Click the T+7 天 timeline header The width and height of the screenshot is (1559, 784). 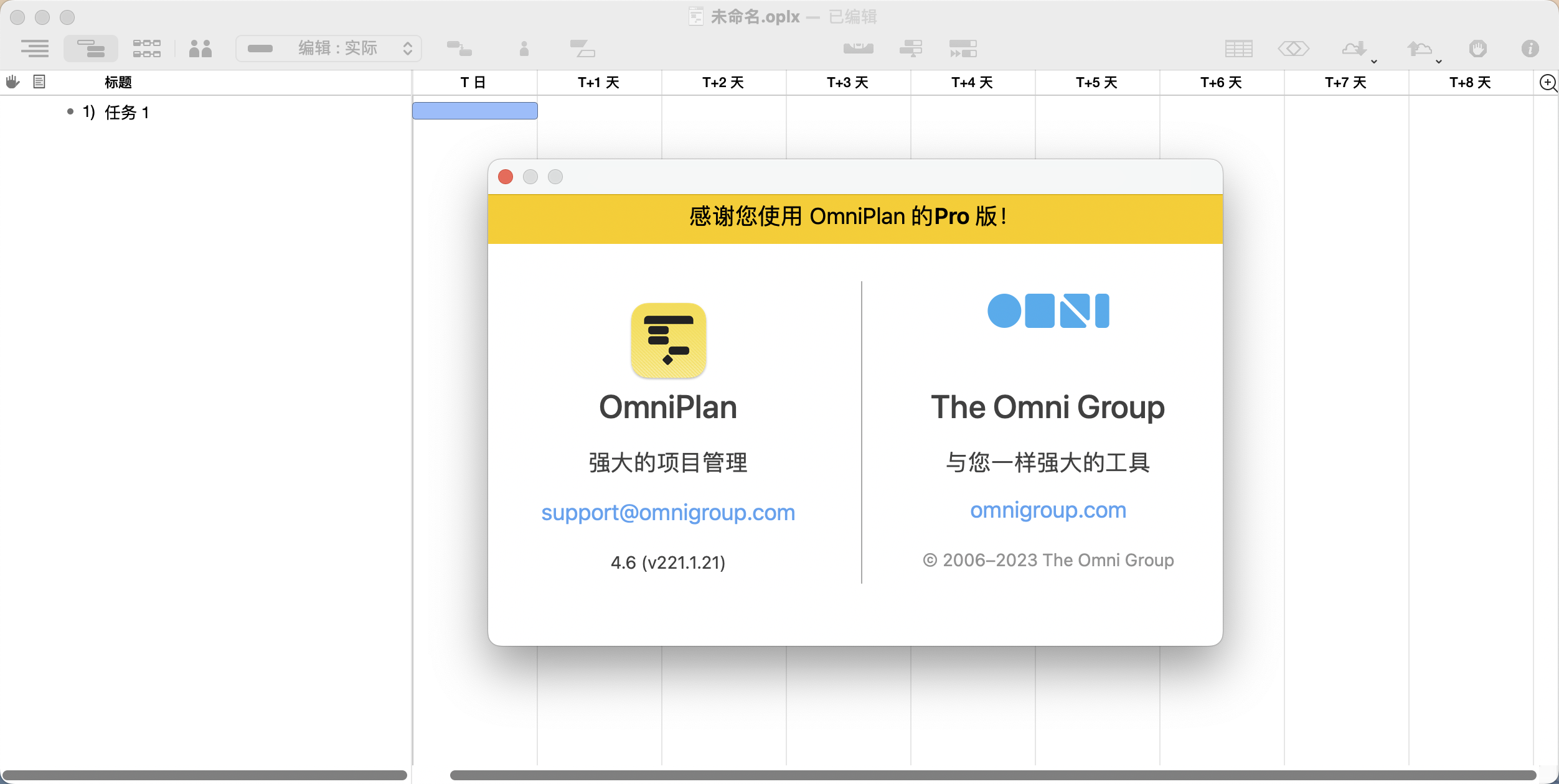pos(1346,82)
